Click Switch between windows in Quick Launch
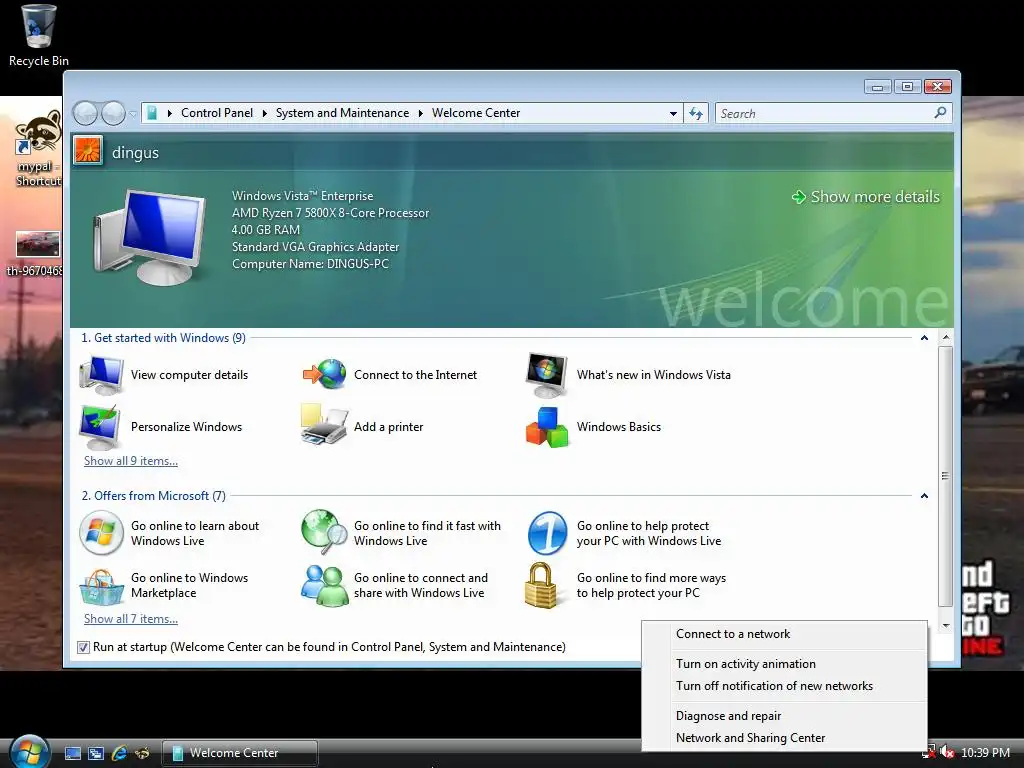Viewport: 1024px width, 768px height. pyautogui.click(x=96, y=753)
